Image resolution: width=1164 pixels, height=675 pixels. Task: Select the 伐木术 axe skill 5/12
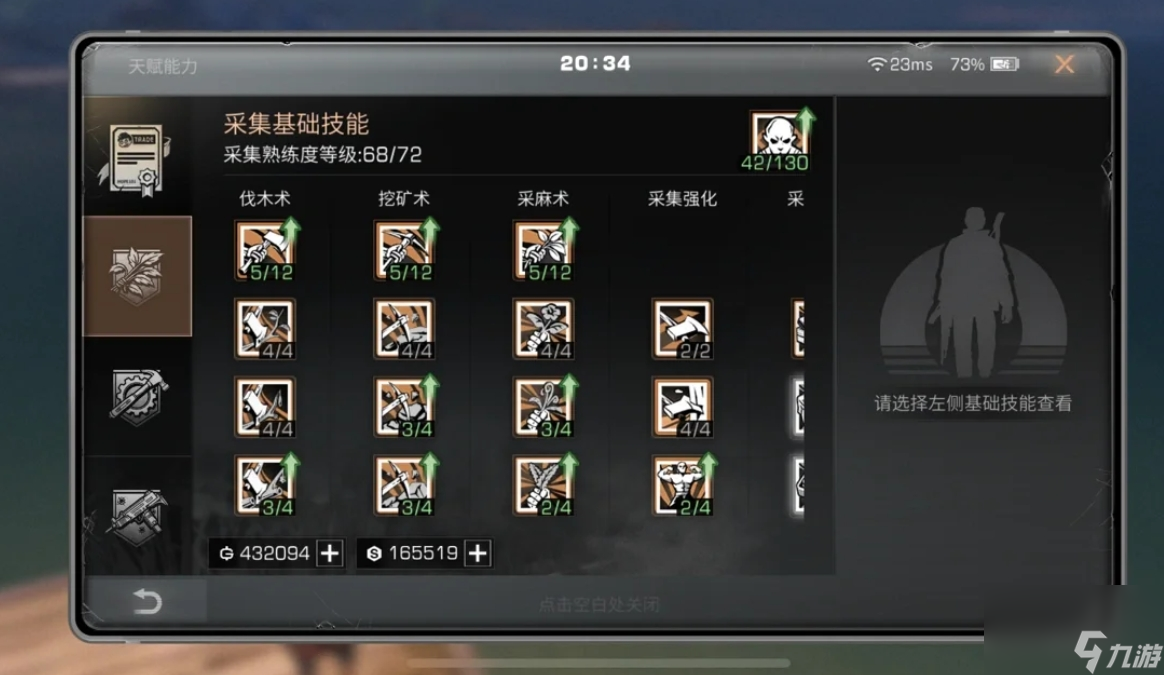(266, 250)
